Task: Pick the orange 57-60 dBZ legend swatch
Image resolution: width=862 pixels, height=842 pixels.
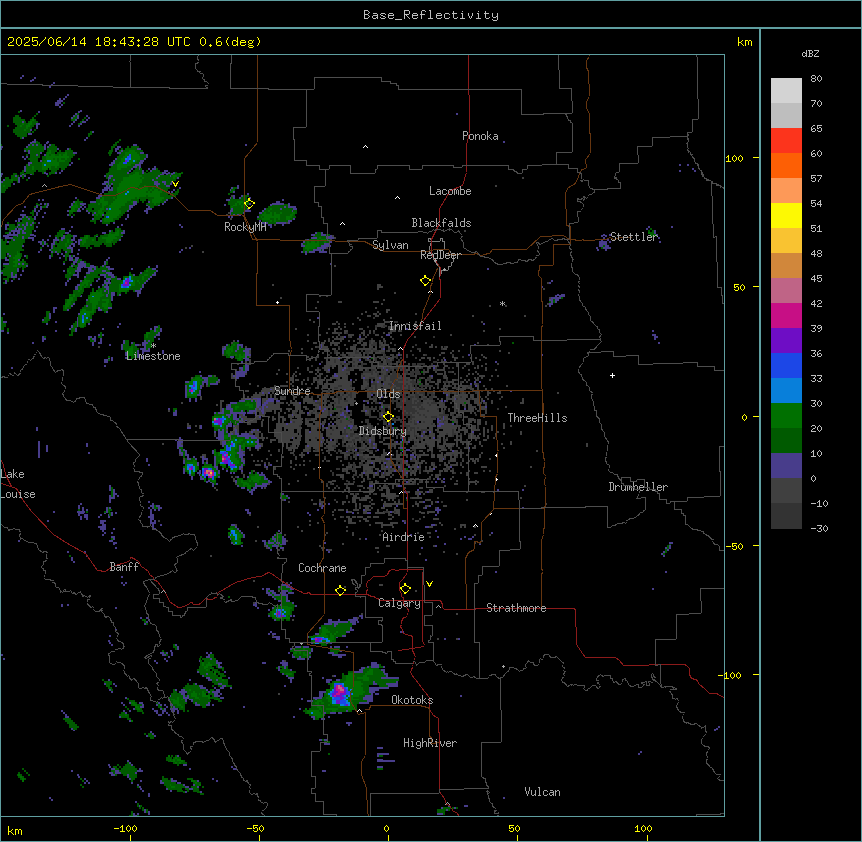Action: coord(786,165)
